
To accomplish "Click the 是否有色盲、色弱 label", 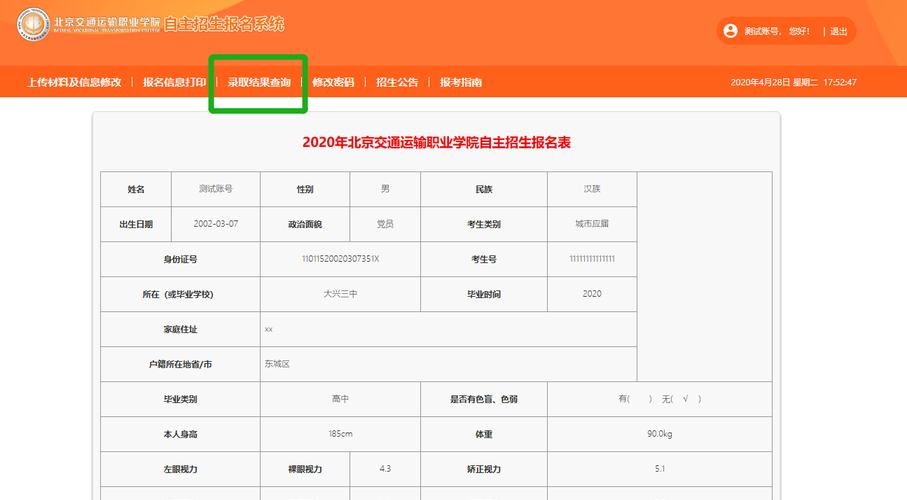I will point(484,399).
